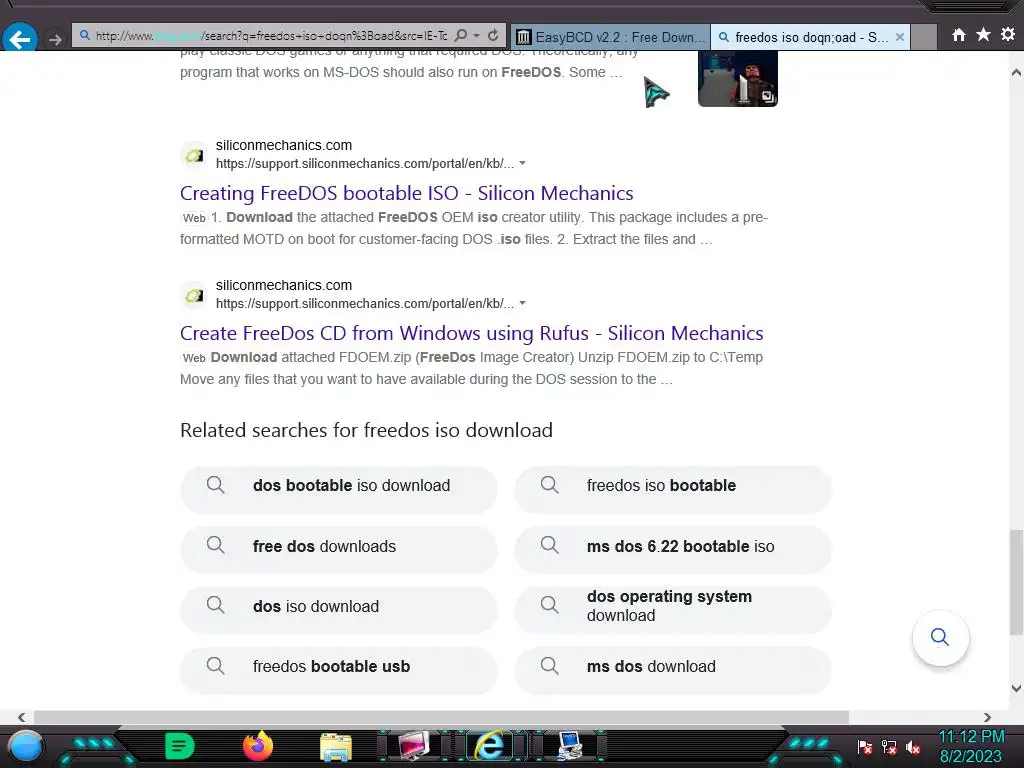Click the horizontal scrollbar right arrow

pyautogui.click(x=987, y=717)
